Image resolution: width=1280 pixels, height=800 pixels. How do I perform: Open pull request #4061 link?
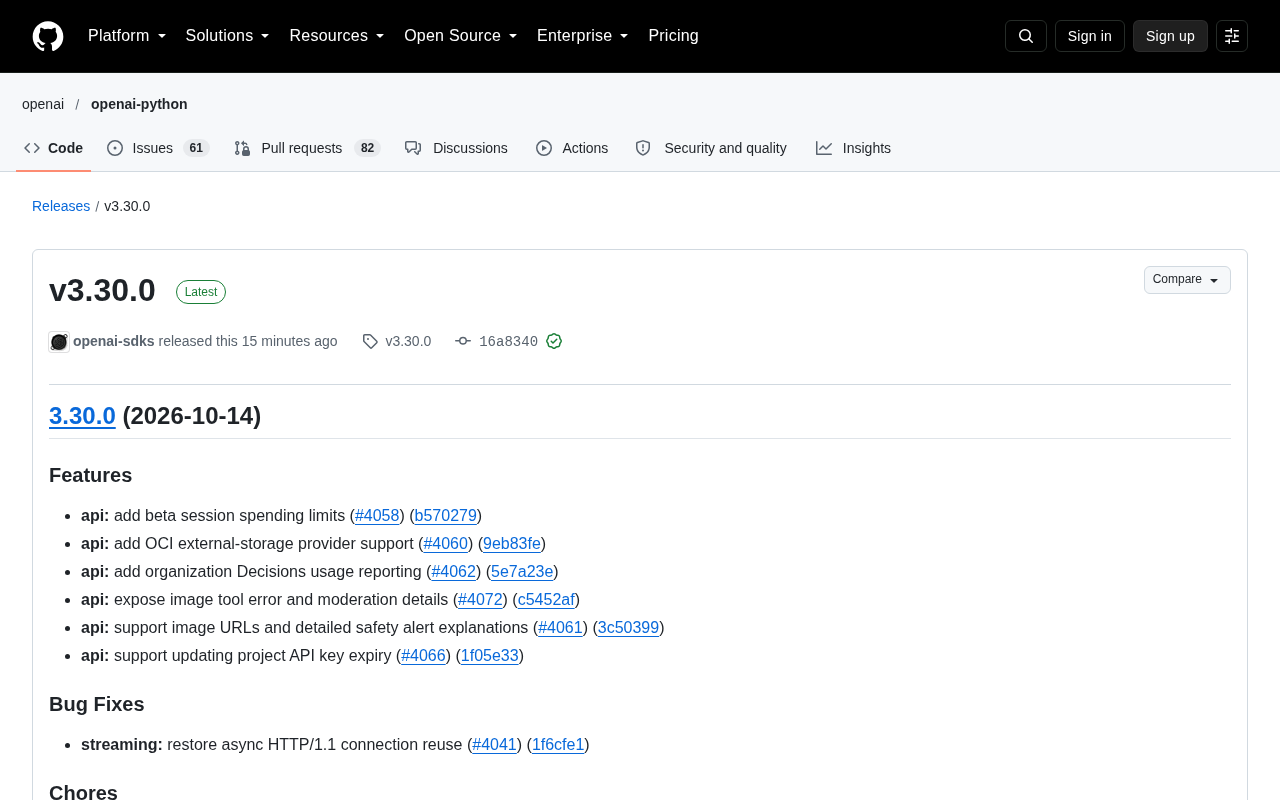[560, 628]
